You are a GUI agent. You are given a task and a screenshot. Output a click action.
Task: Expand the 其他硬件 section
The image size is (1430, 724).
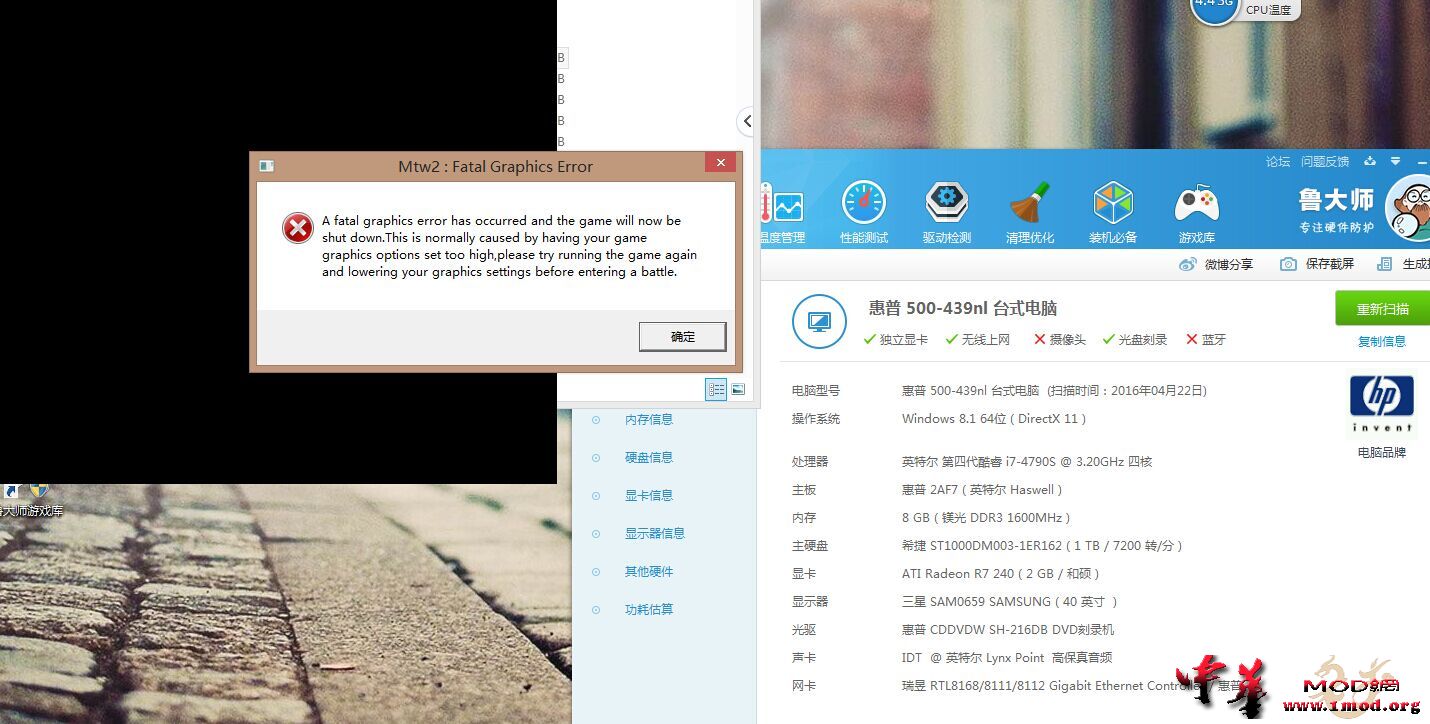pyautogui.click(x=648, y=571)
